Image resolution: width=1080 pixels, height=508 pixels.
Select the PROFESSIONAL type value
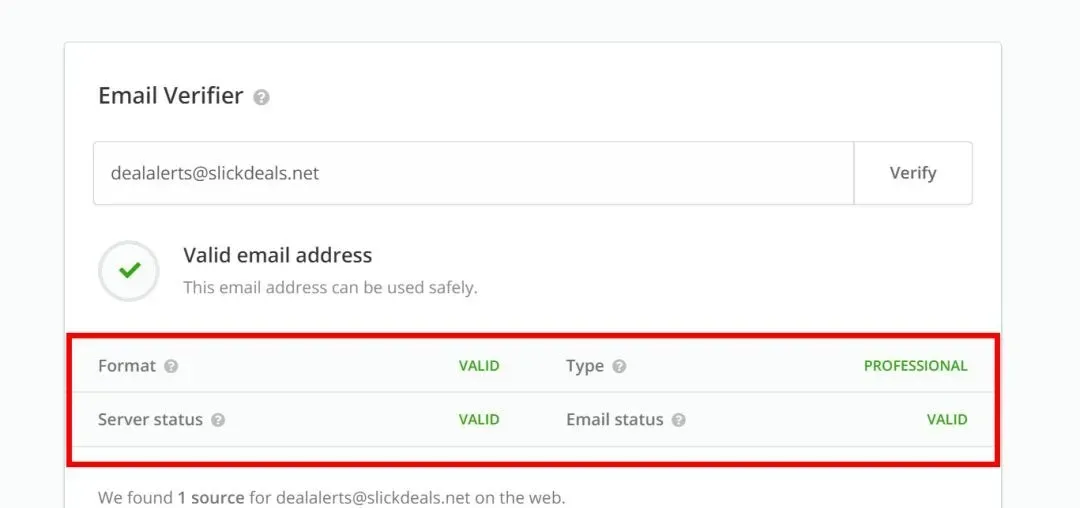click(915, 366)
